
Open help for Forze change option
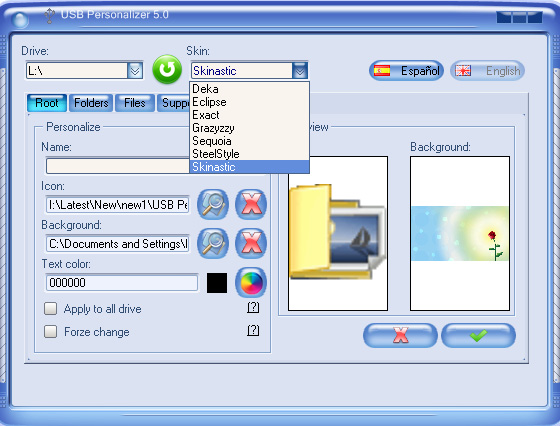(253, 330)
